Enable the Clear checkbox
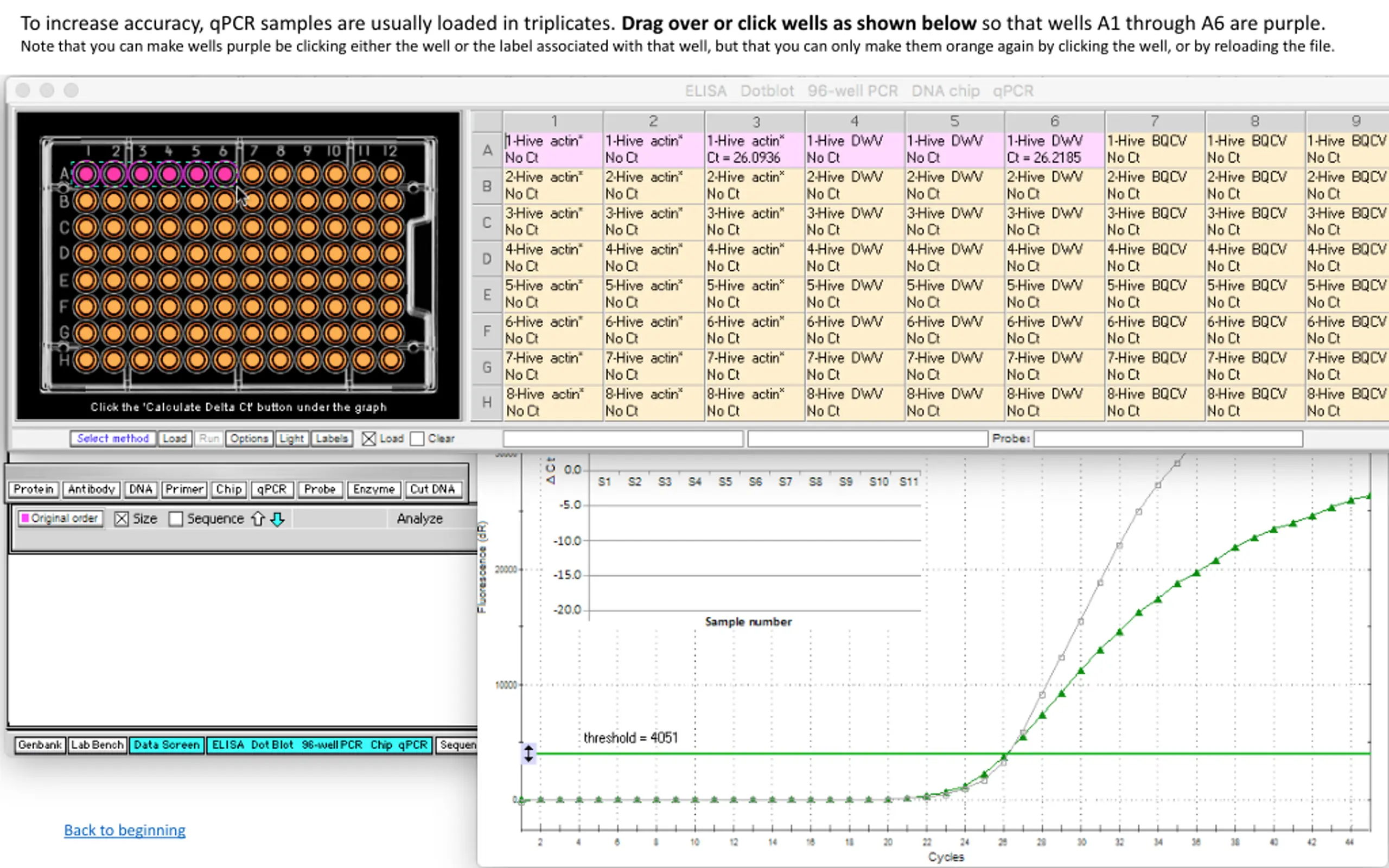The width and height of the screenshot is (1389, 868). pyautogui.click(x=417, y=438)
